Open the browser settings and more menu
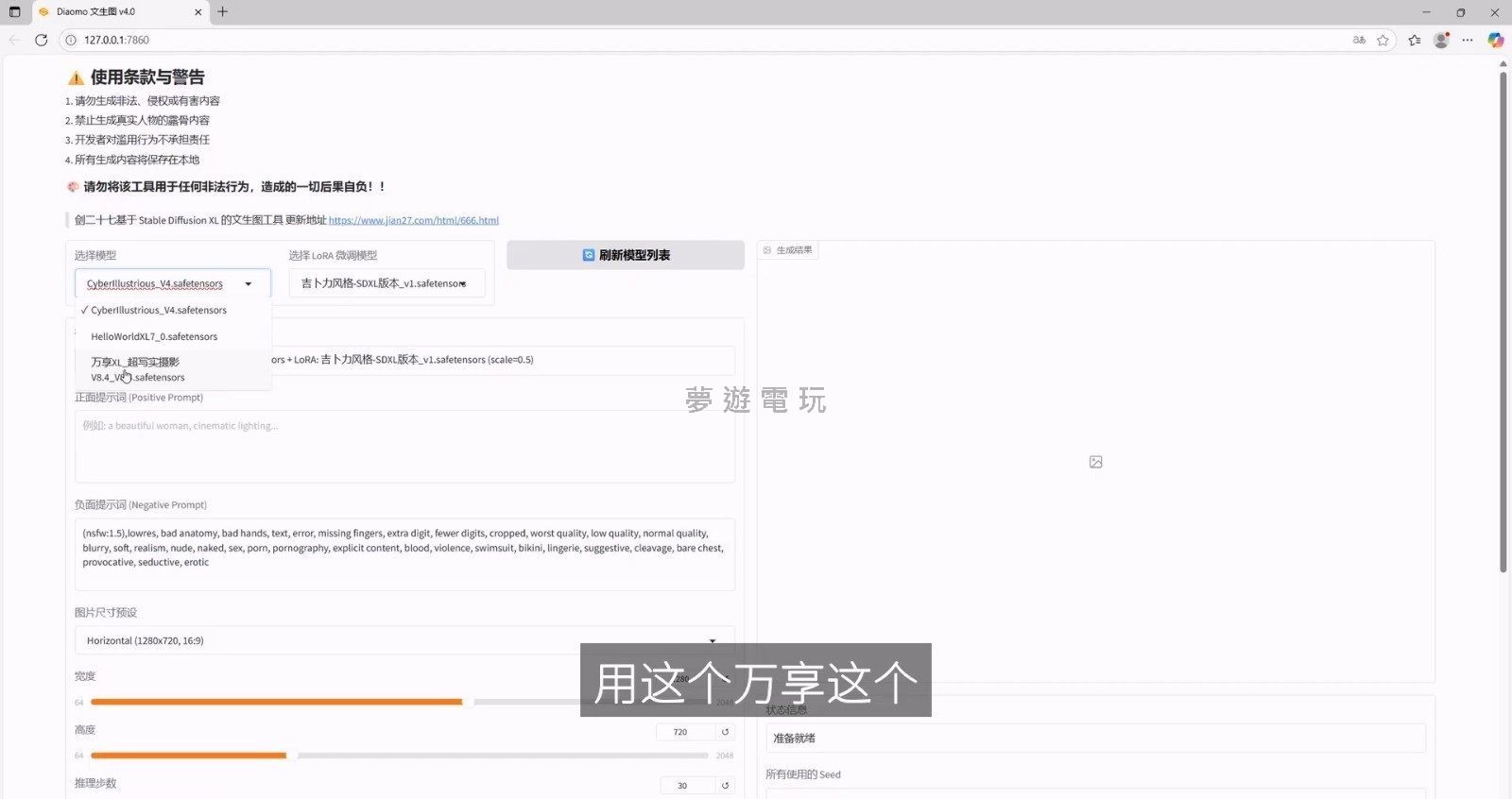Viewport: 1512px width, 799px height. tap(1468, 40)
